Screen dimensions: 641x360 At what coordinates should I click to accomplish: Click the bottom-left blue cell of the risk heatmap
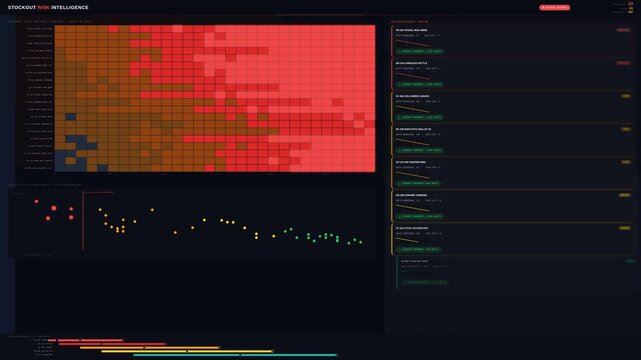pos(60,168)
